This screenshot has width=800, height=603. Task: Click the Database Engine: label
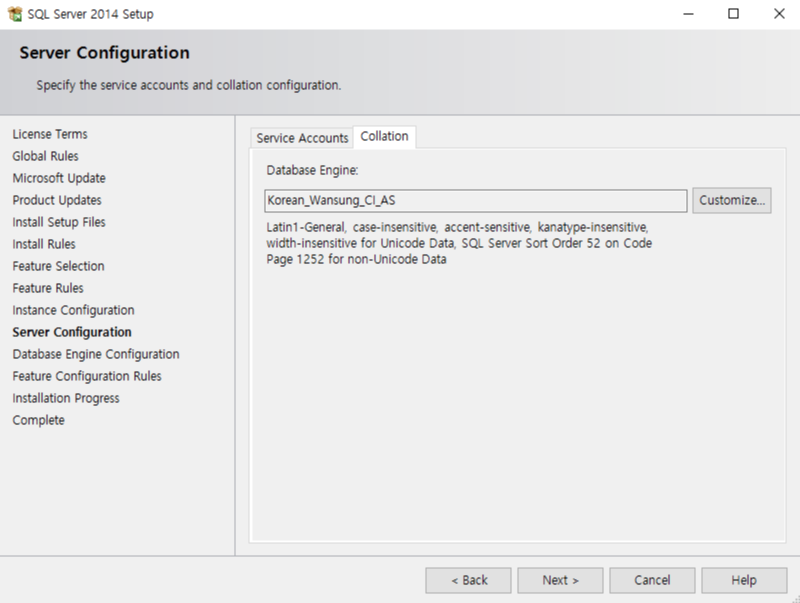coord(312,170)
